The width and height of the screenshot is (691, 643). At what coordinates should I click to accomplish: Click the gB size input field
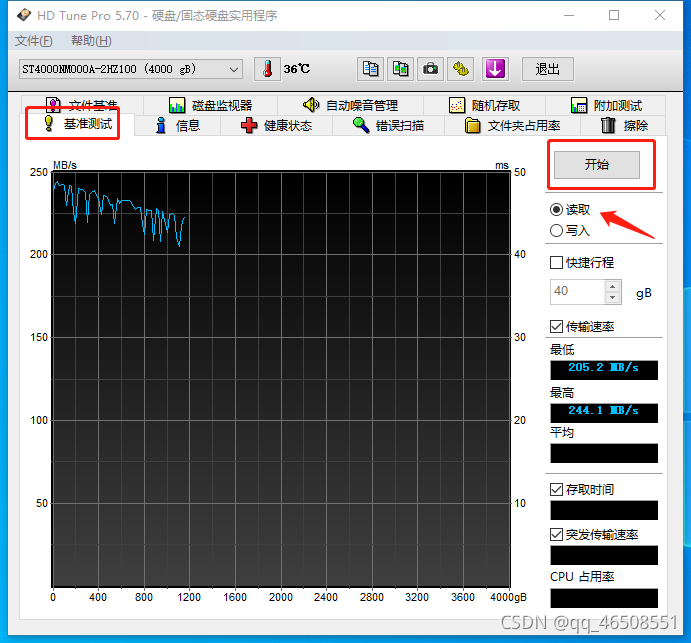[577, 291]
